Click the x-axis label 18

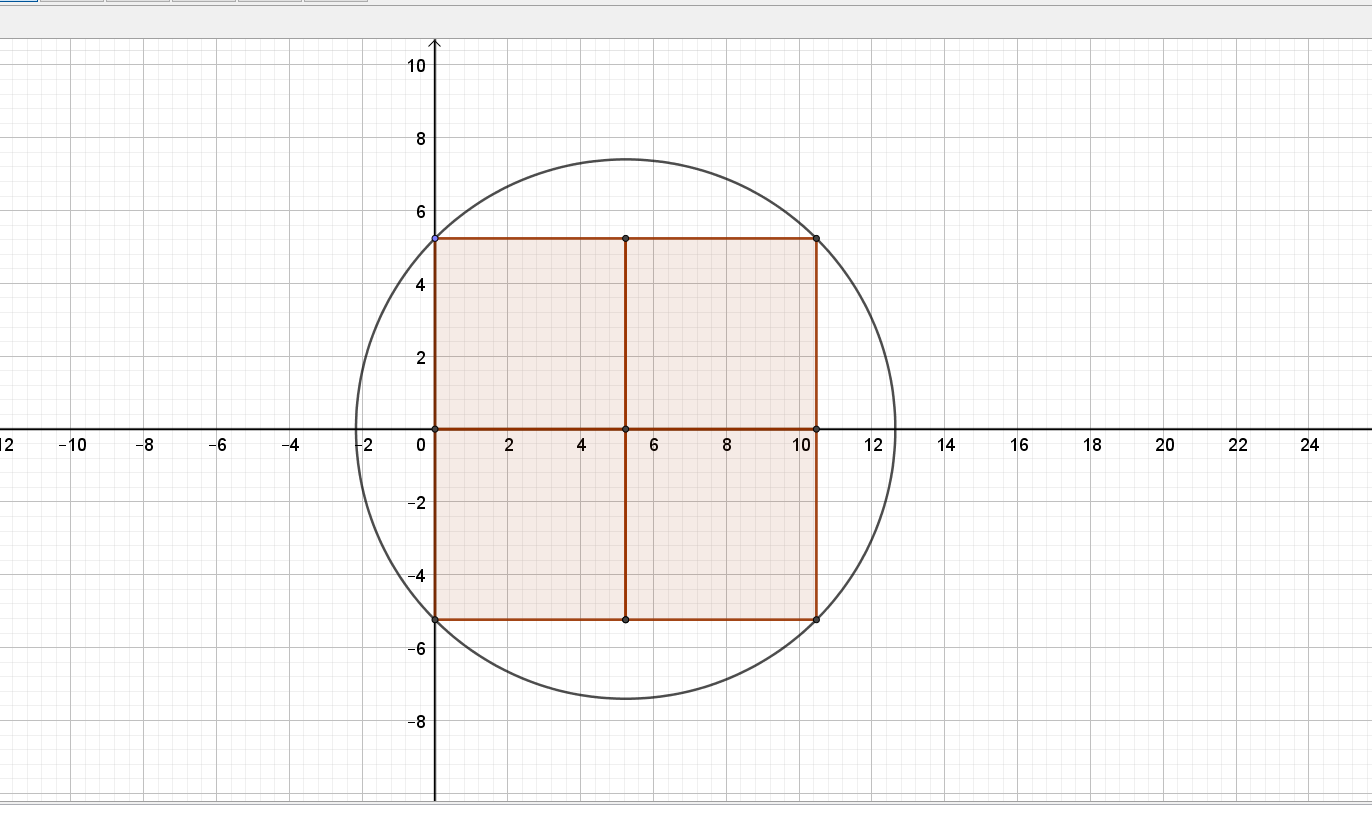(x=1092, y=445)
